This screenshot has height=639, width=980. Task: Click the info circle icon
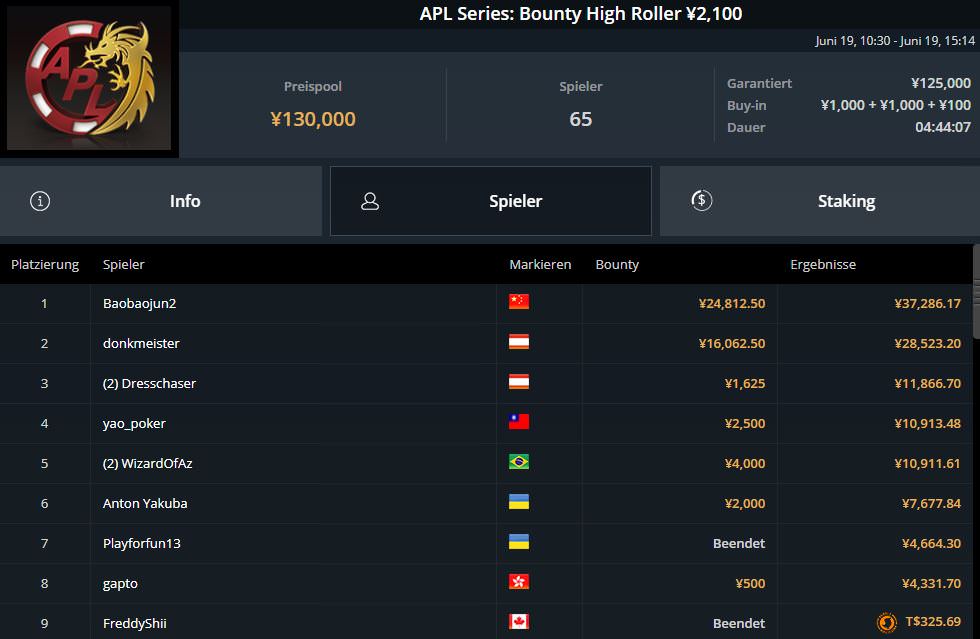40,201
